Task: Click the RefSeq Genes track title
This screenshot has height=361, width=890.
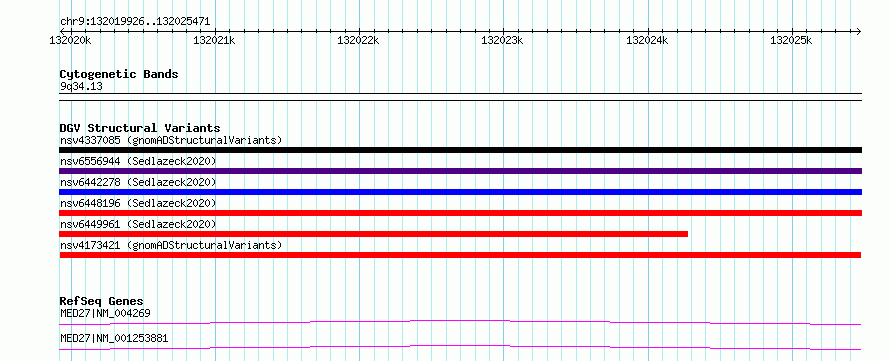Action: click(102, 301)
